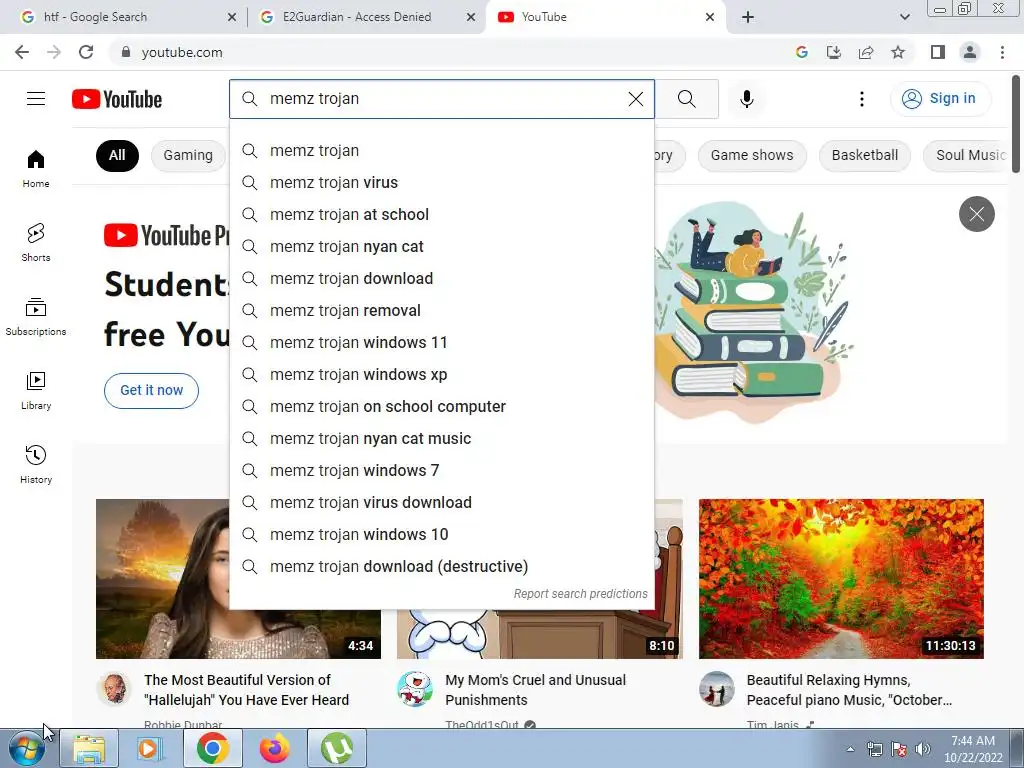Viewport: 1024px width, 768px height.
Task: Expand the tab search dropdown arrow
Action: coord(904,17)
